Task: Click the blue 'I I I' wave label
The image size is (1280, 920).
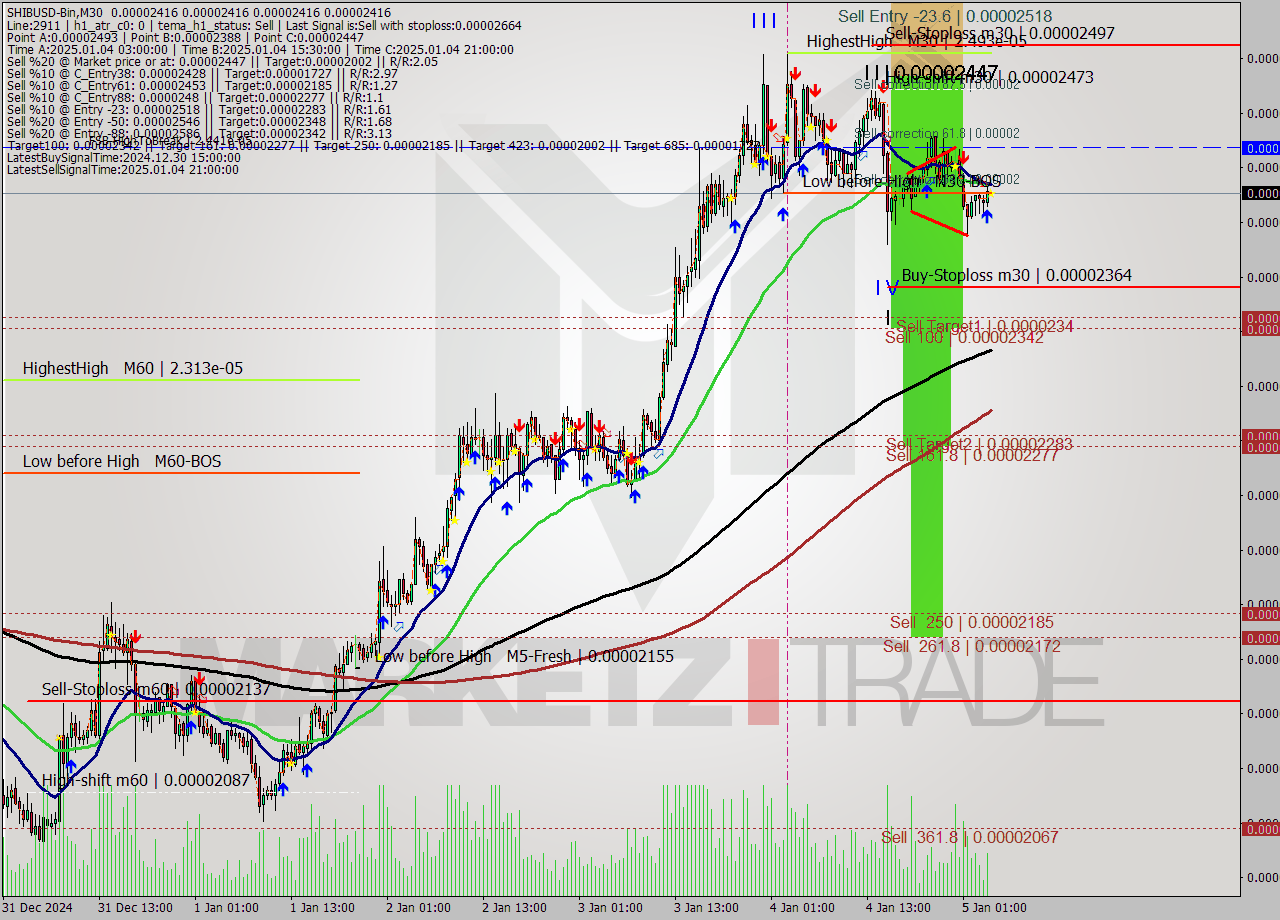Action: pyautogui.click(x=763, y=20)
